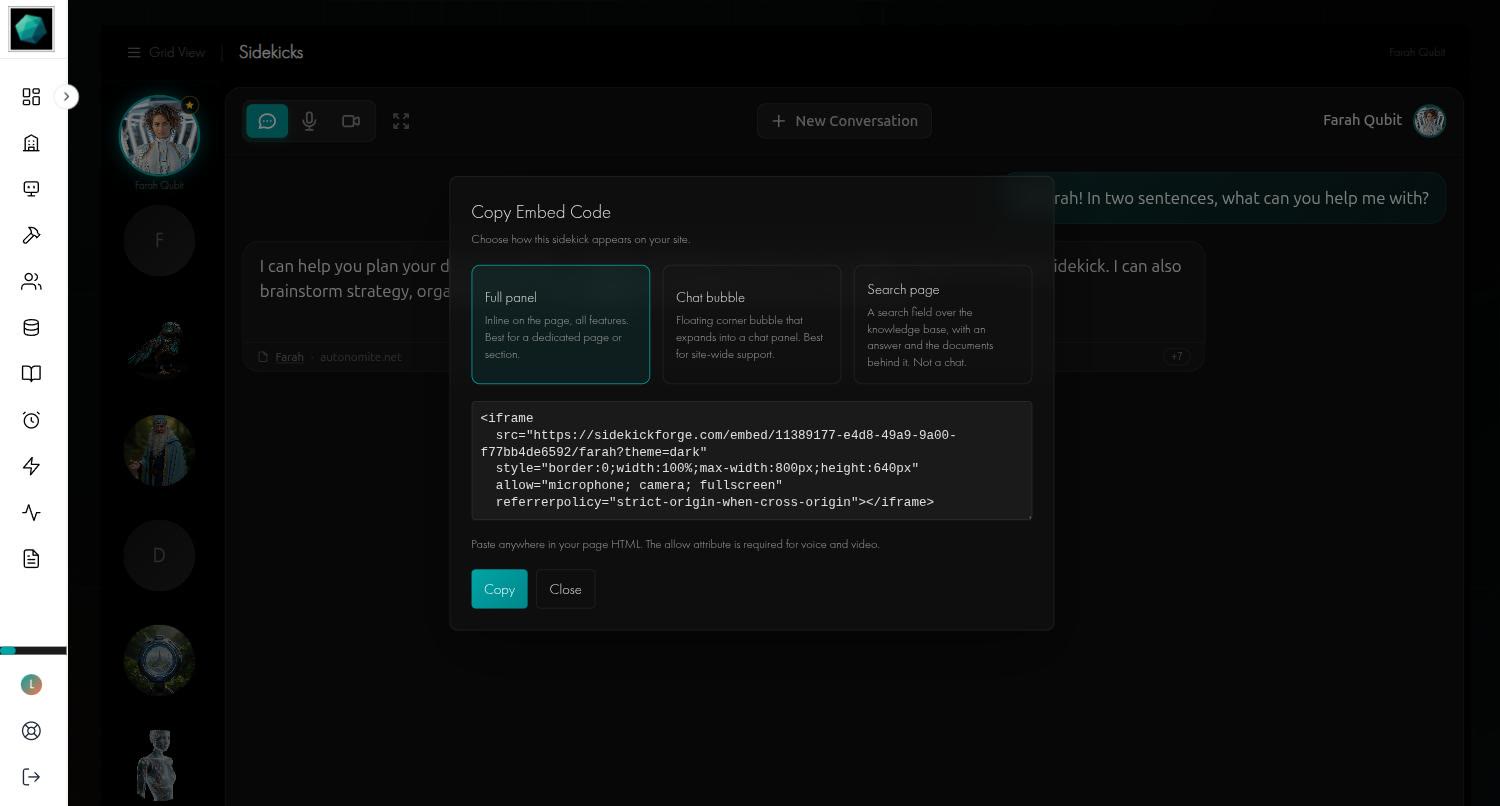Click the logout arrow icon
Viewport: 1500px width, 806px height.
click(31, 777)
